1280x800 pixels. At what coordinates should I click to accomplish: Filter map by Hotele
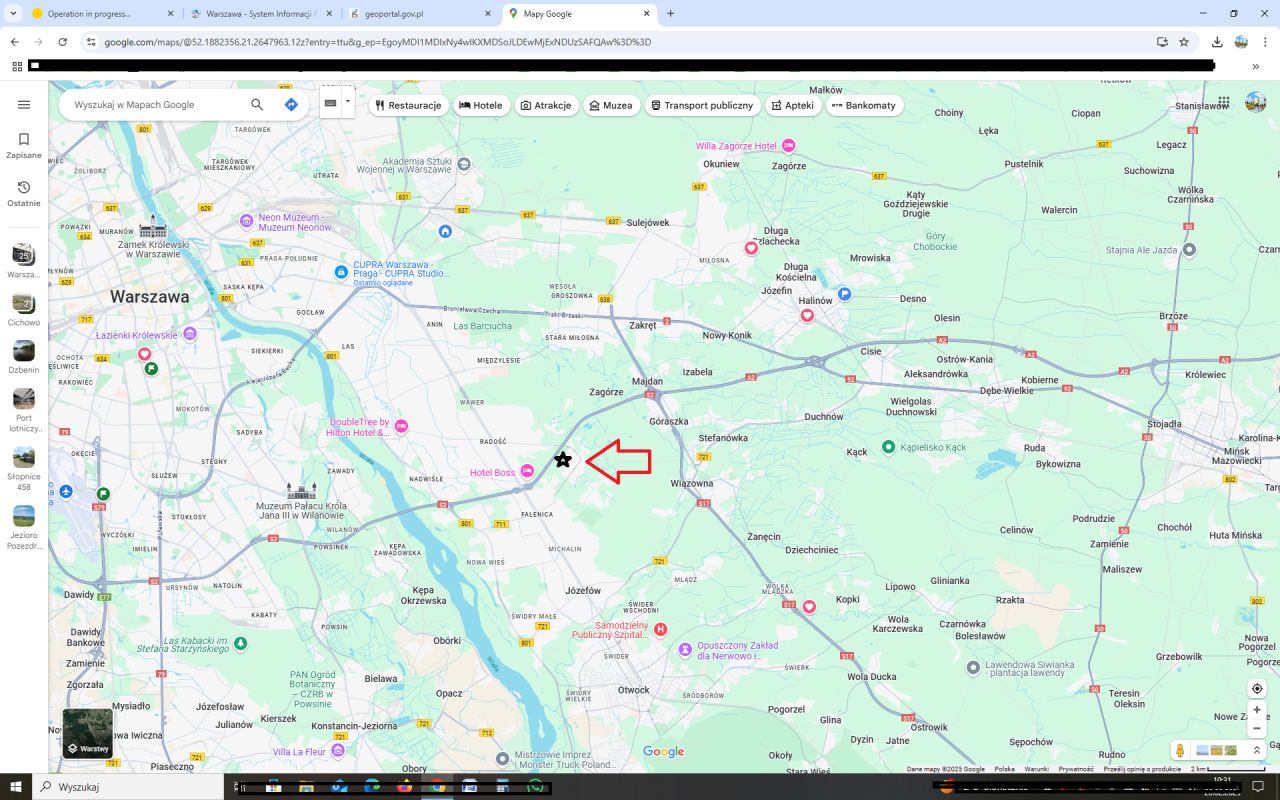coord(480,105)
